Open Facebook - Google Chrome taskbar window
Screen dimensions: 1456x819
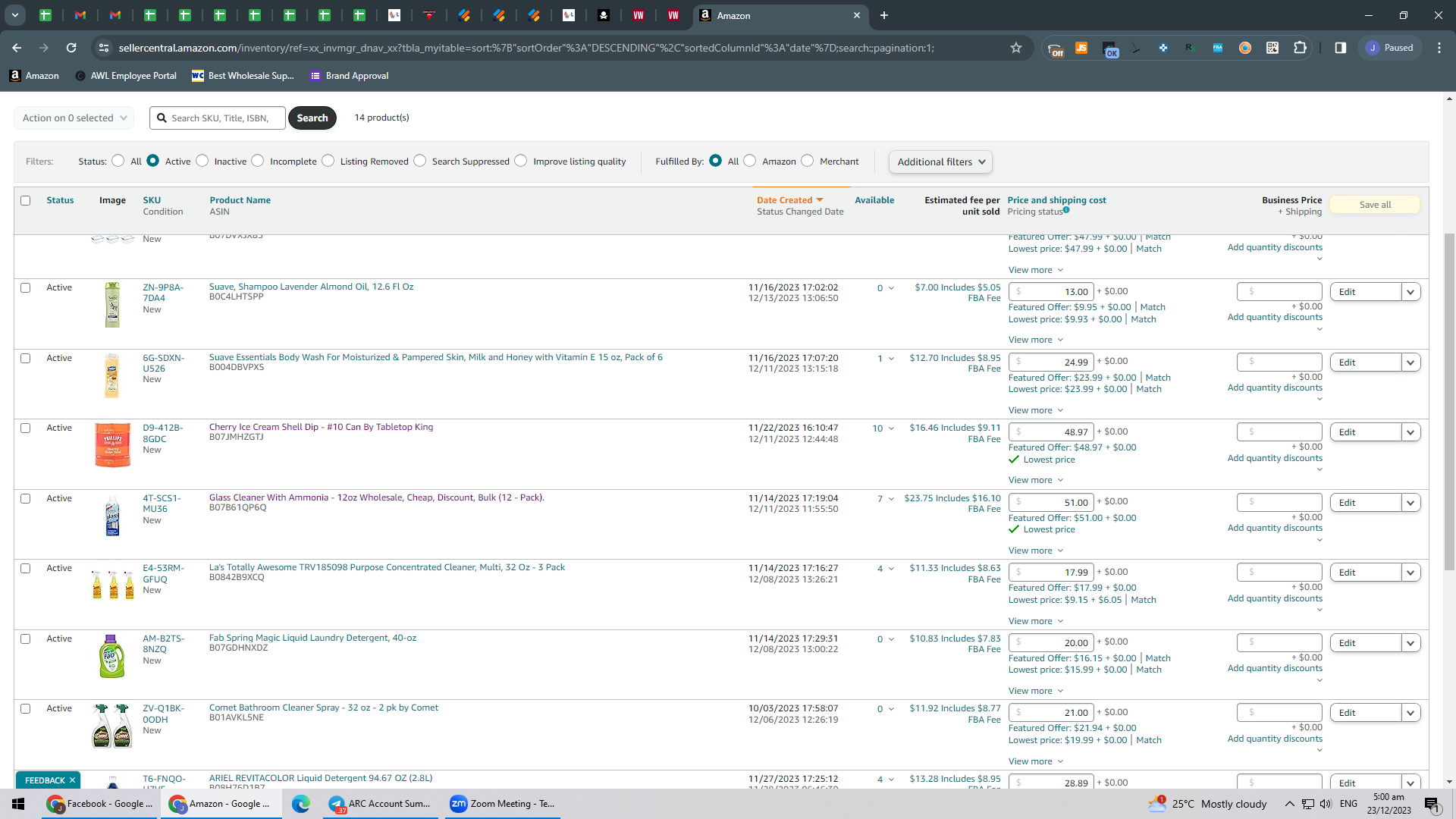(x=101, y=804)
